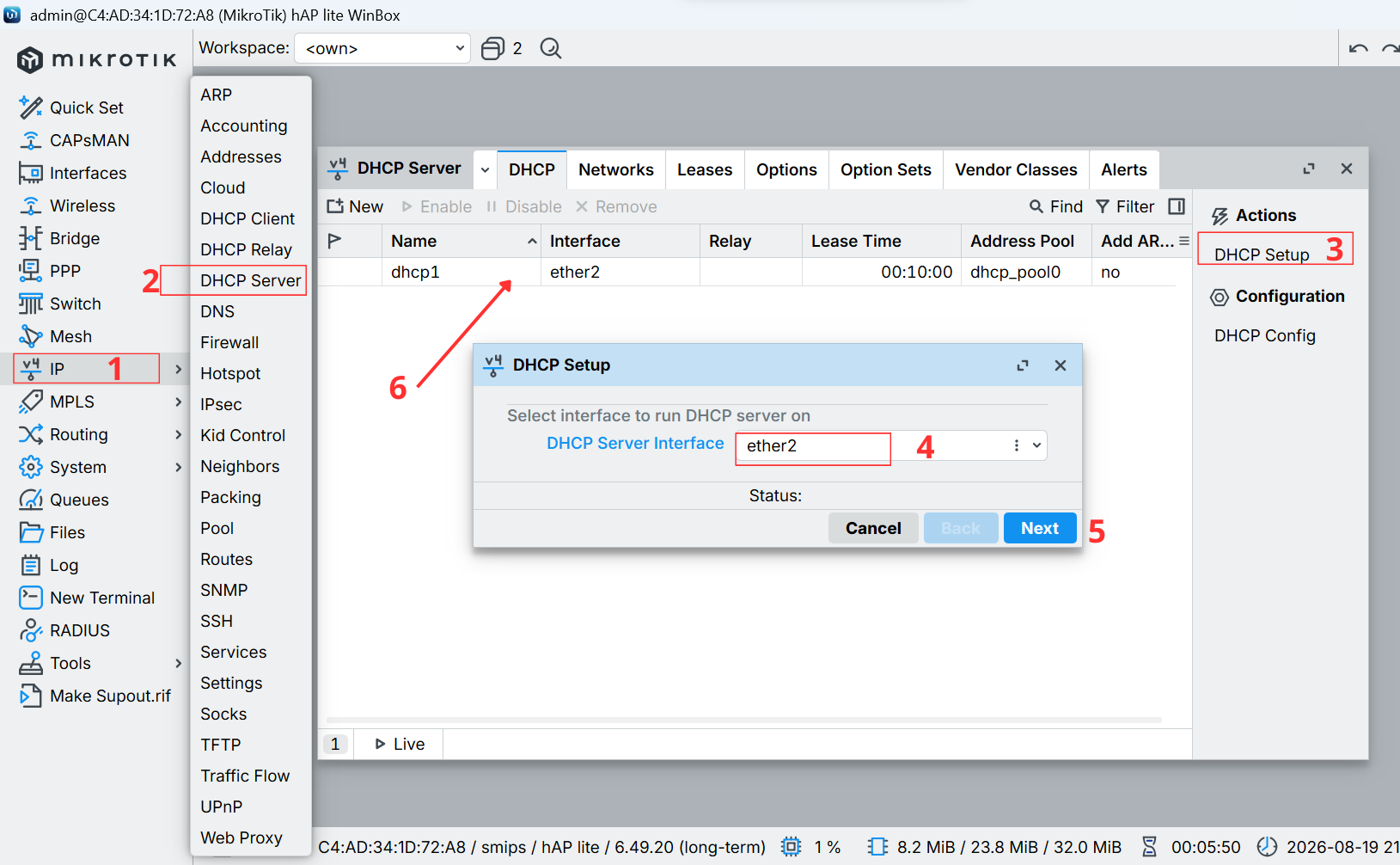Open the DHCP Server Interface dropdown arrow
The height and width of the screenshot is (865, 1400).
click(x=1037, y=445)
